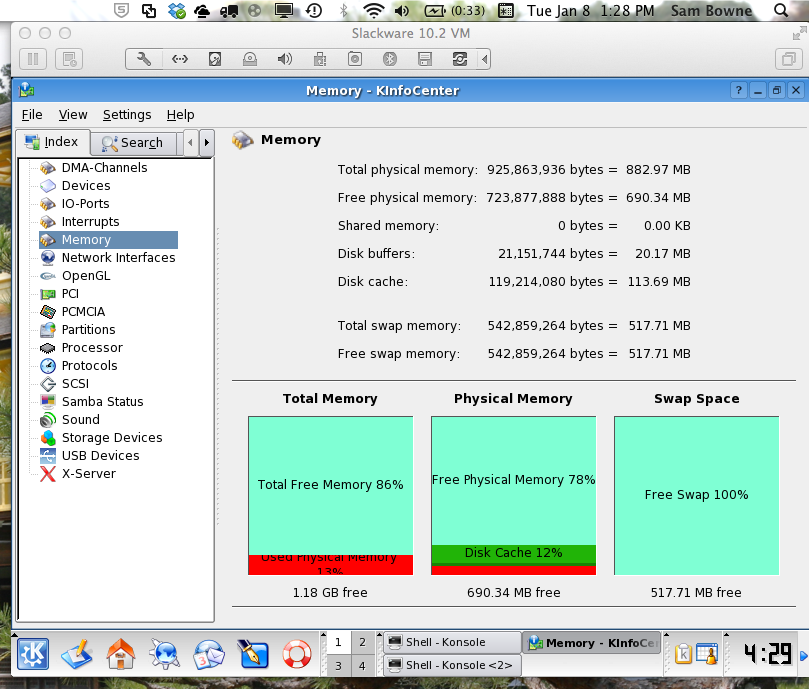Select USB Devices in the sidebar
Screen dimensions: 809x689
(x=100, y=456)
